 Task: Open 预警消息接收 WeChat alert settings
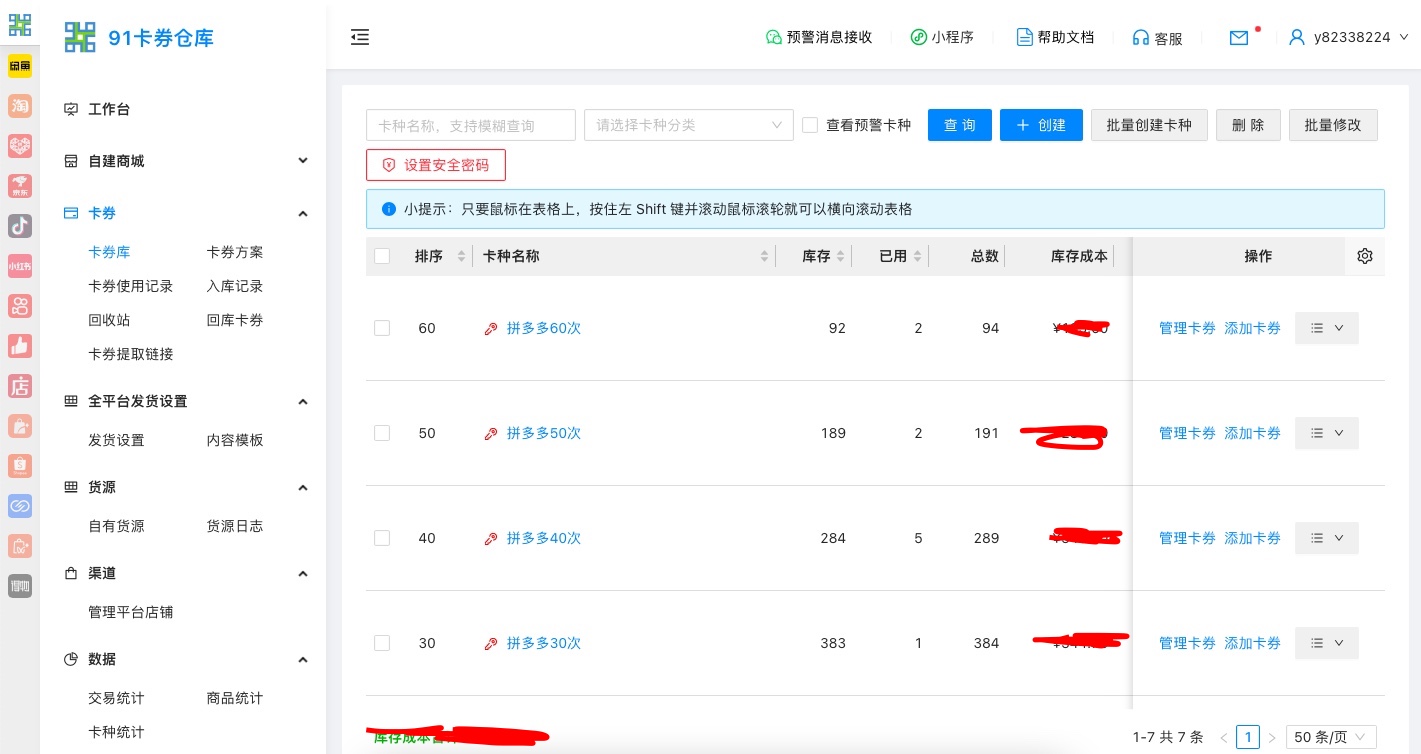pos(819,37)
